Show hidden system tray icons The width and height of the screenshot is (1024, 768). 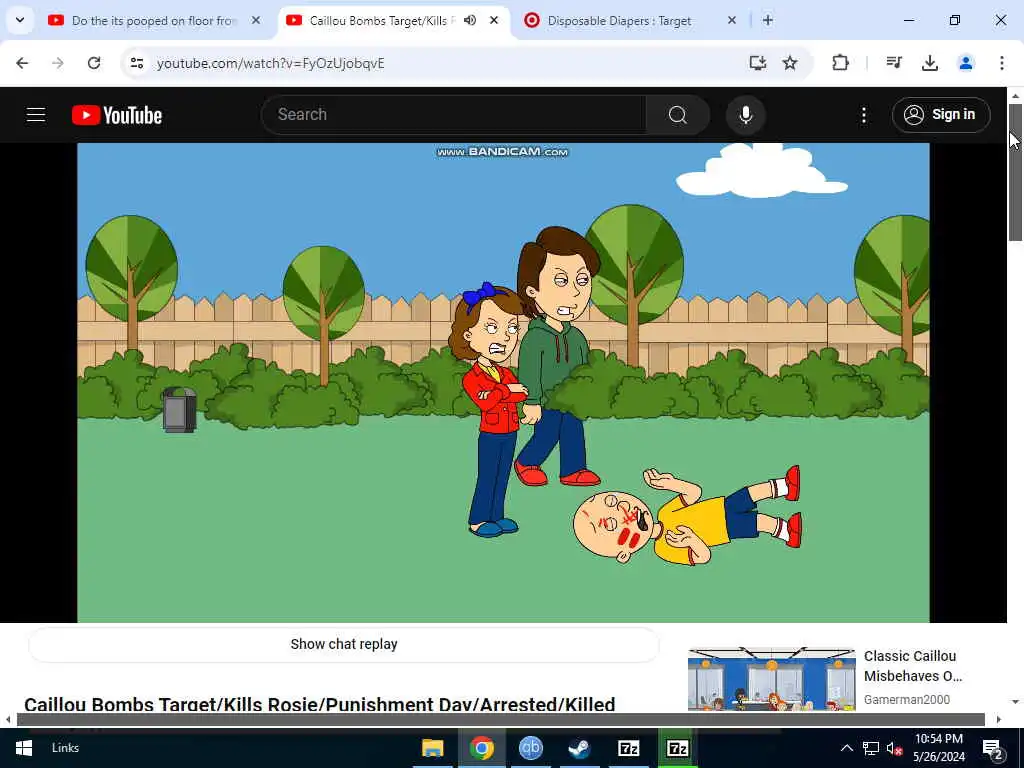[846, 748]
